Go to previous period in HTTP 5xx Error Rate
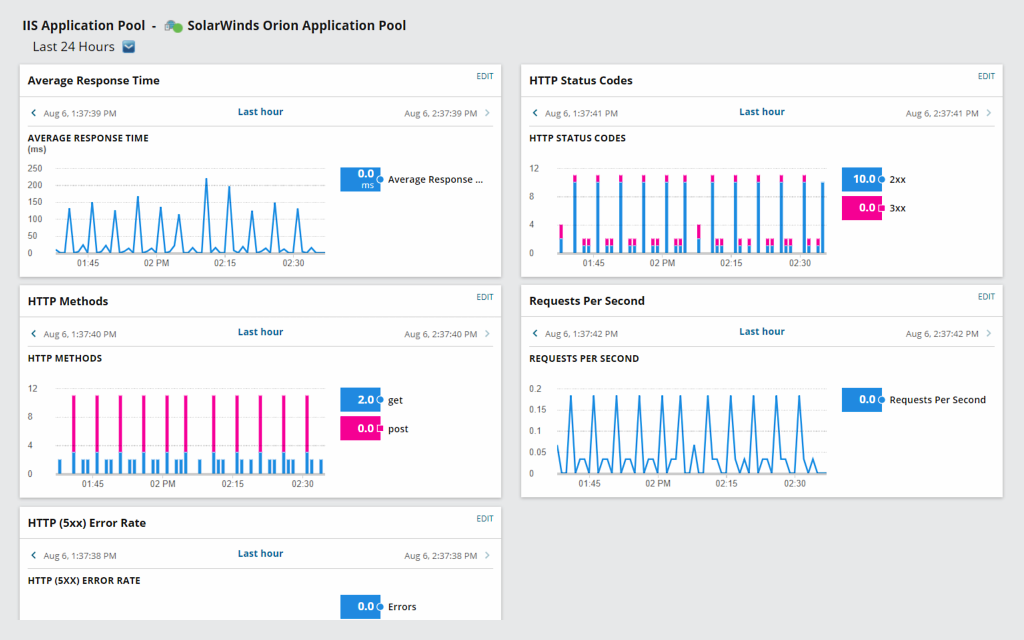This screenshot has height=640, width=1024. tap(33, 556)
